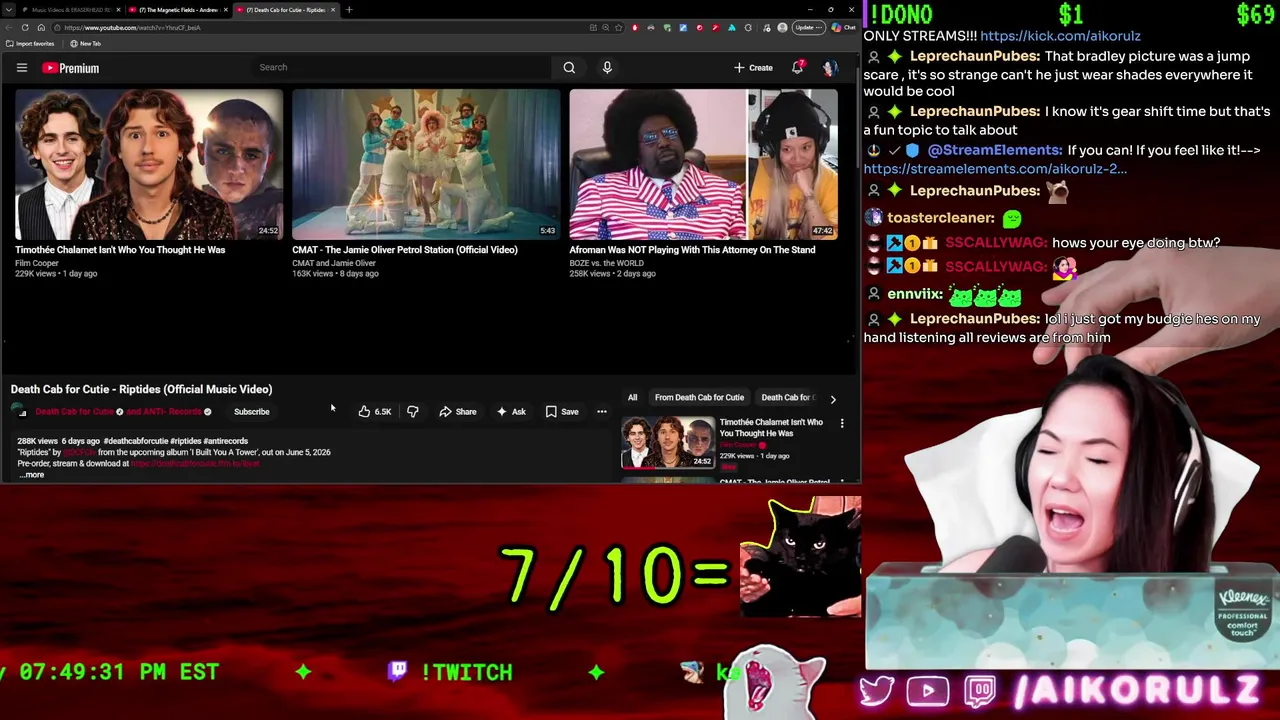This screenshot has width=1280, height=720.
Task: Open the Ask AI button
Action: tap(511, 411)
